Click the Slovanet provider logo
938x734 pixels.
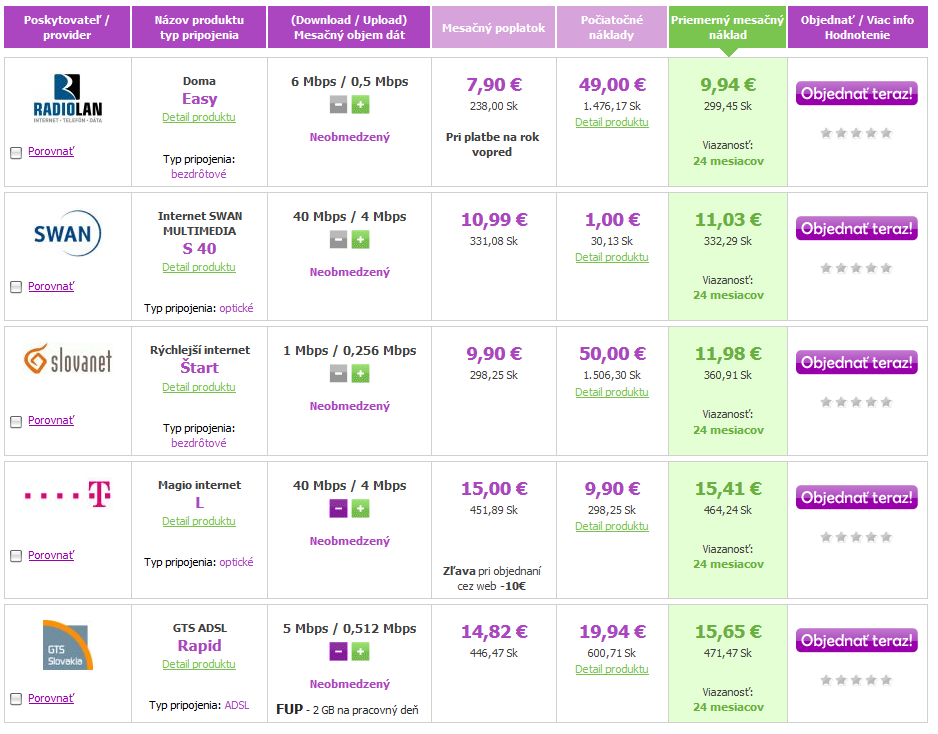(68, 360)
